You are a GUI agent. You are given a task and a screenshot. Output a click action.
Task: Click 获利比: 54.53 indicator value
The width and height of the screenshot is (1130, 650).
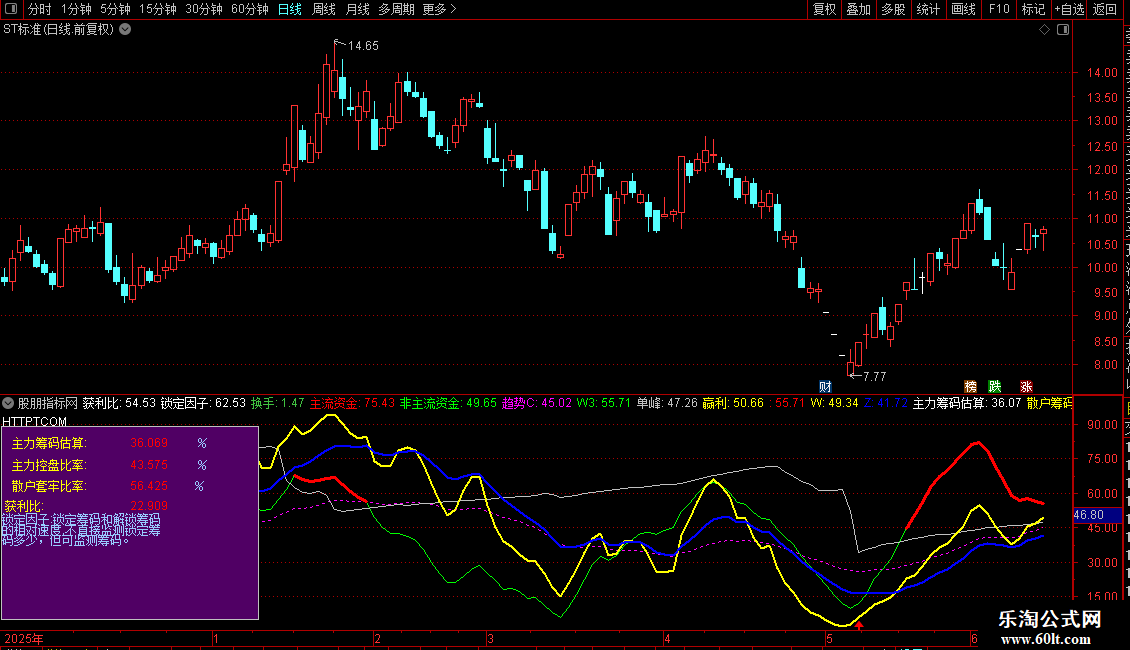tap(119, 403)
